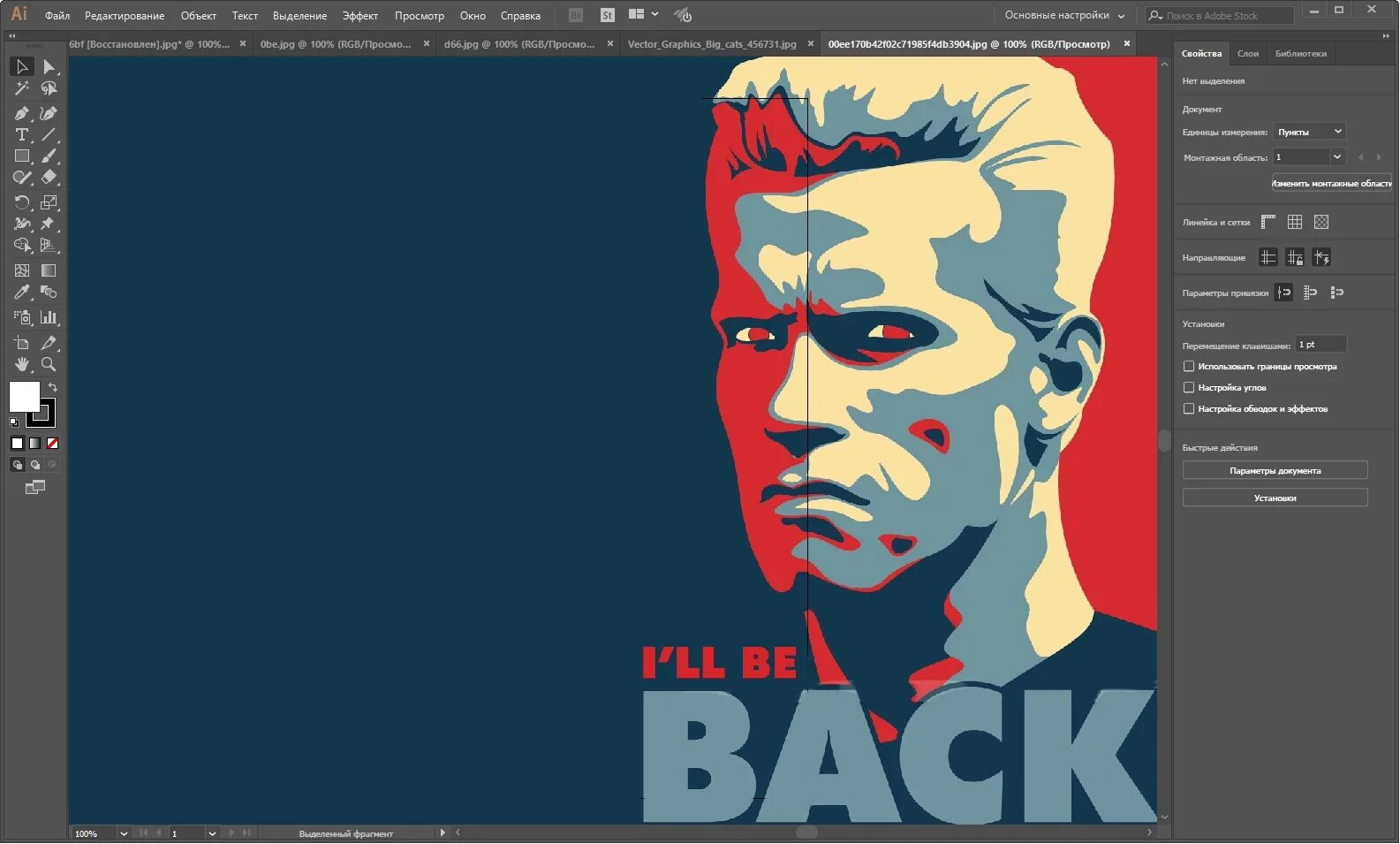Image resolution: width=1400 pixels, height=844 pixels.
Task: Toggle grid display icon
Action: (x=1295, y=222)
